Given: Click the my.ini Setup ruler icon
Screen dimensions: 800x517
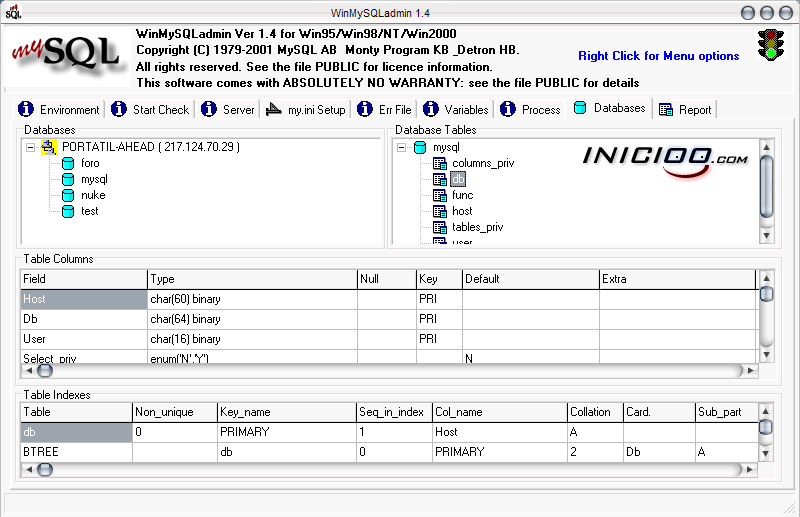Looking at the screenshot, I should [x=273, y=109].
